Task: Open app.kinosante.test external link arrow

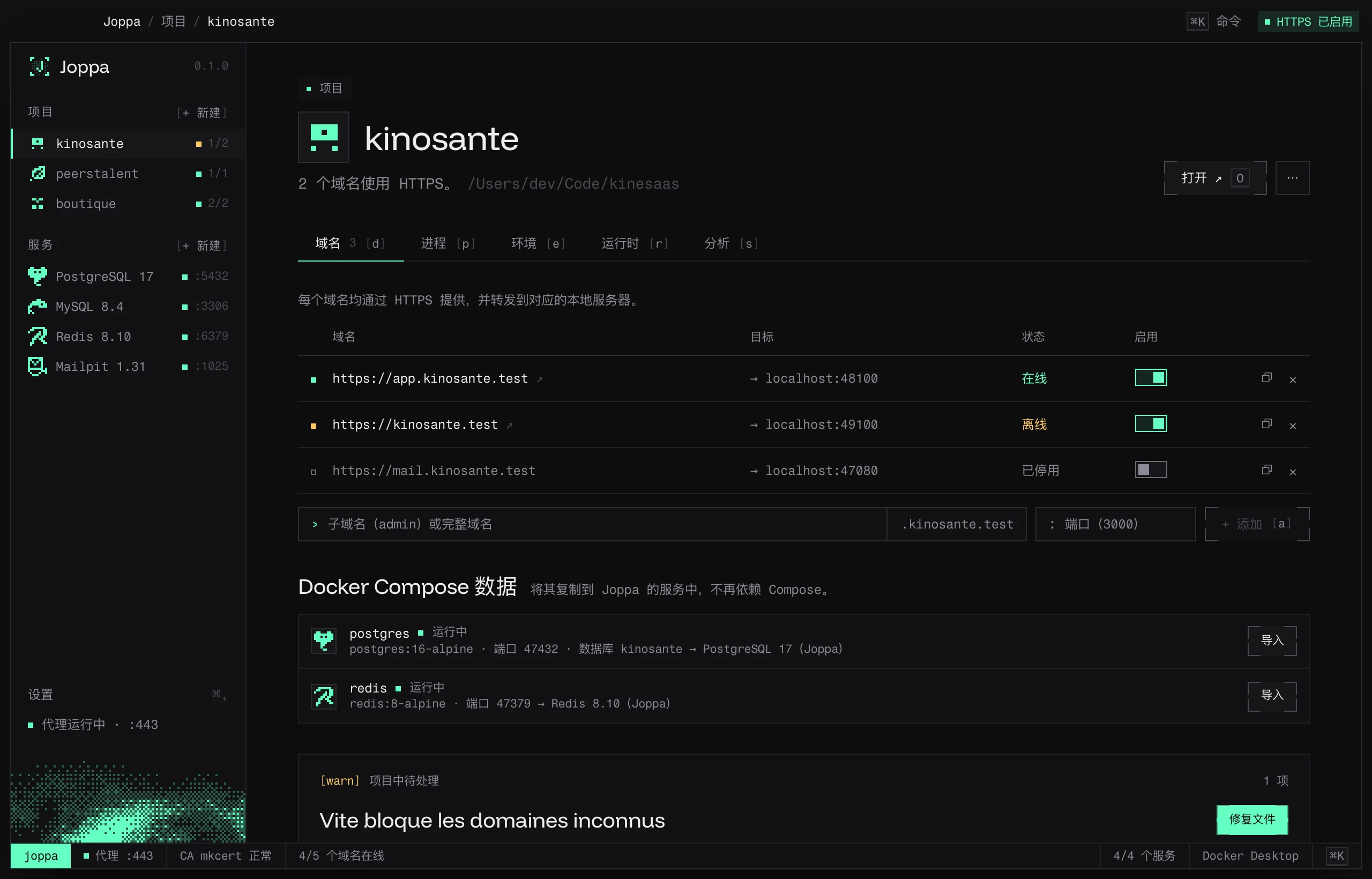Action: point(539,379)
